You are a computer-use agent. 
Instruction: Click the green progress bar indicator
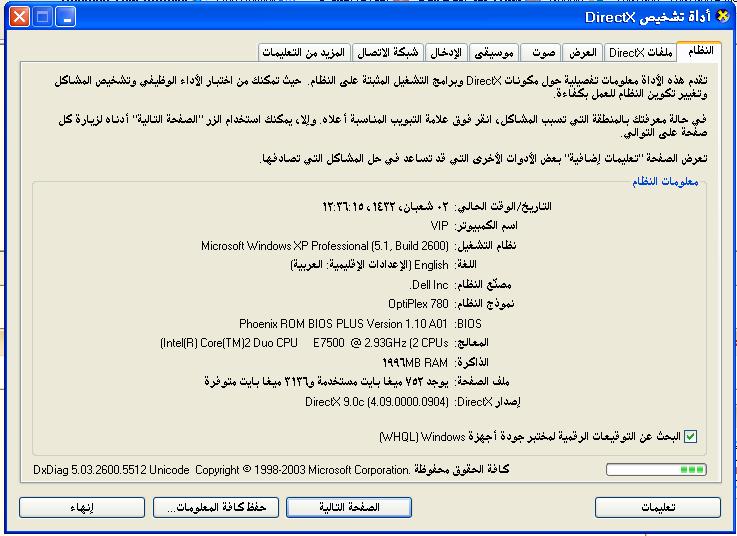(656, 469)
